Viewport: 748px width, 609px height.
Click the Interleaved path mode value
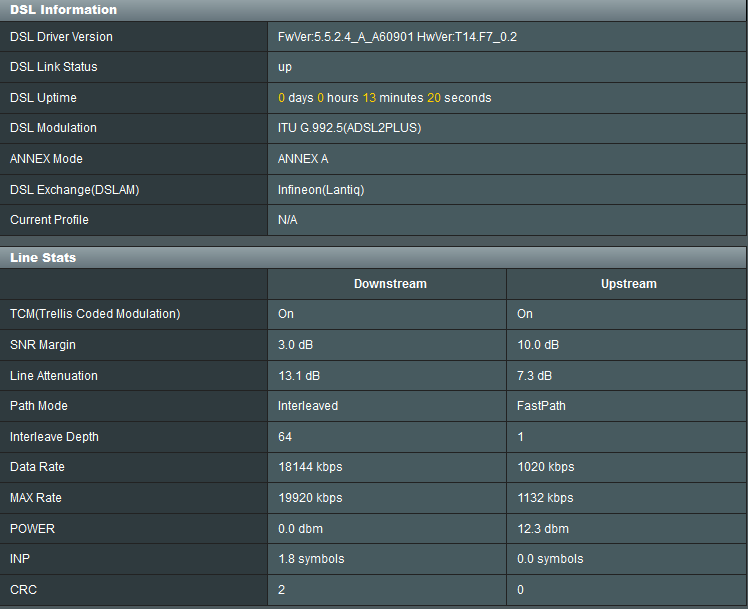(x=308, y=406)
